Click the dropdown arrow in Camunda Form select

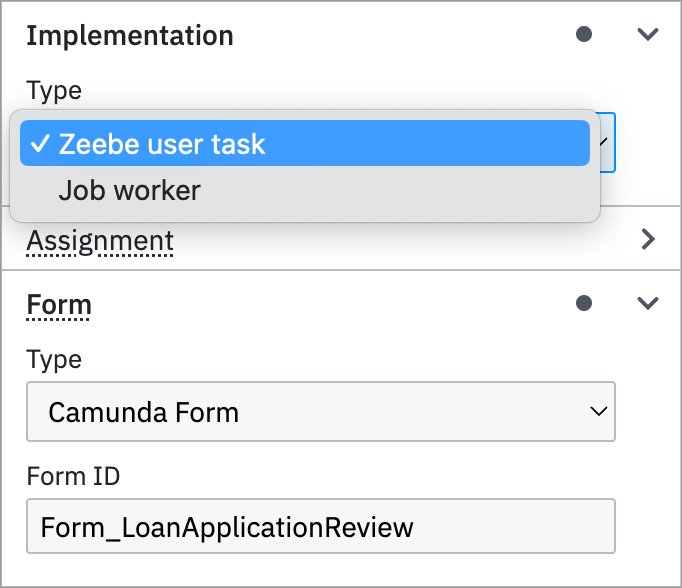coord(598,411)
